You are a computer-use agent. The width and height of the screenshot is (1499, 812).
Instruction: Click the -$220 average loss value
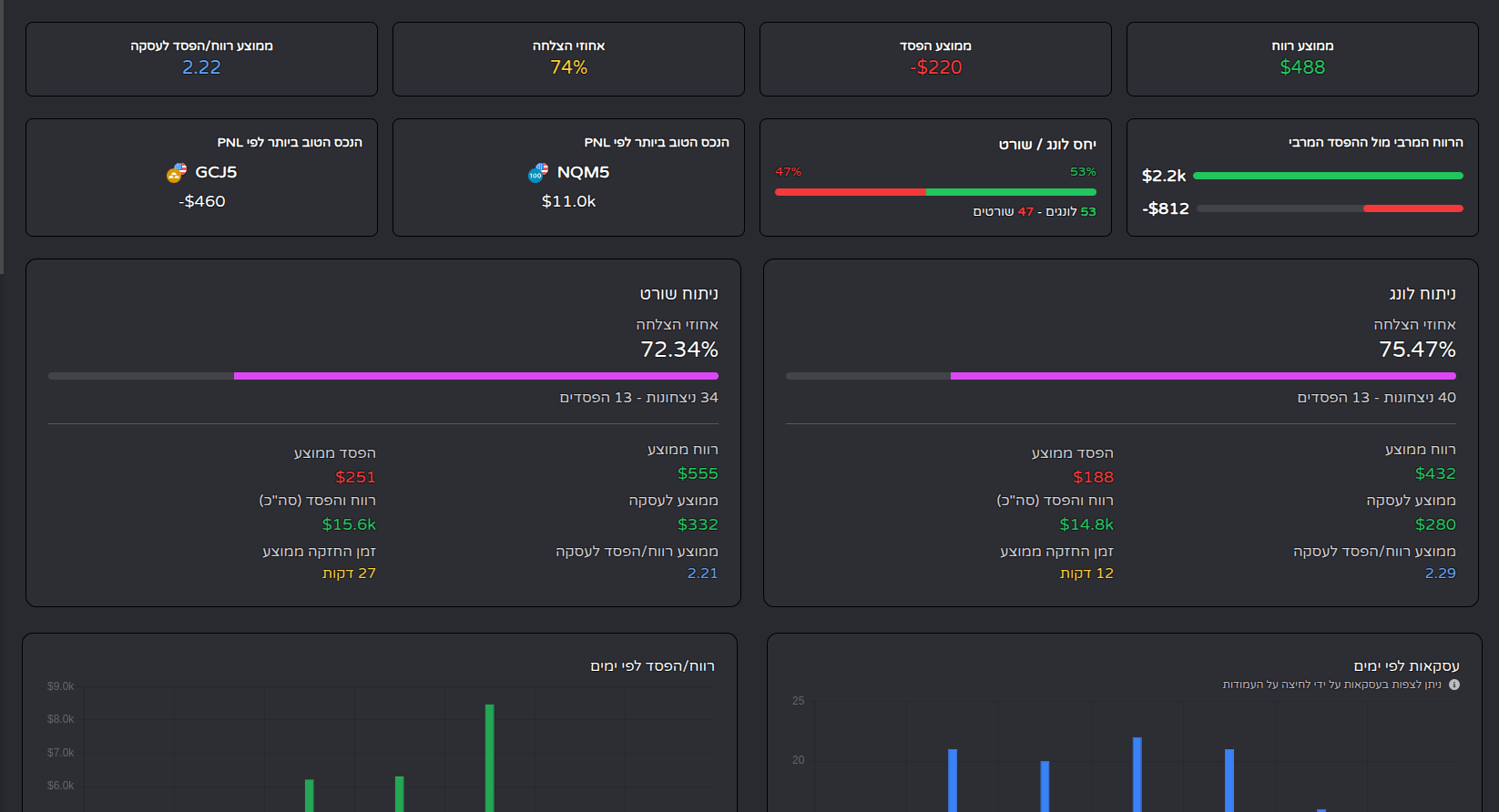tap(935, 67)
